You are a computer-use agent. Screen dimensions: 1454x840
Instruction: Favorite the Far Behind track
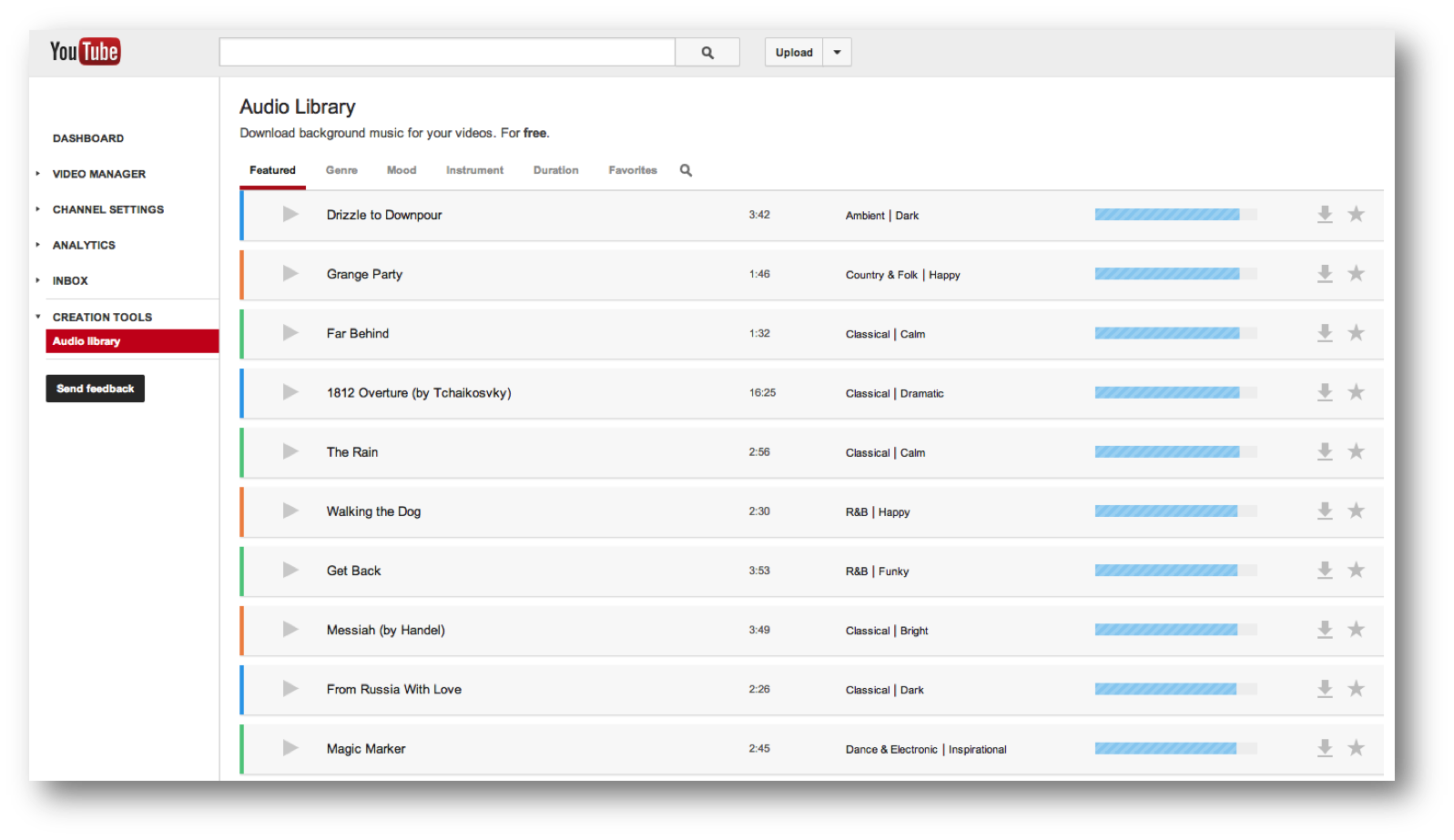click(1356, 333)
